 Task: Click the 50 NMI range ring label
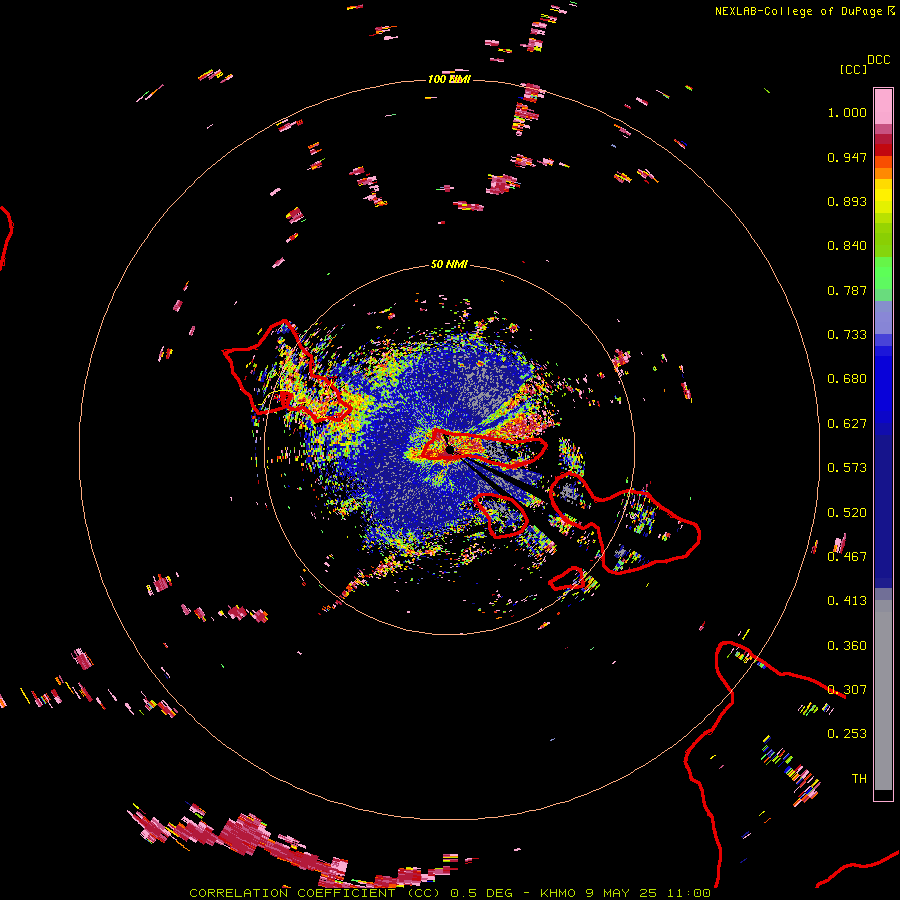pyautogui.click(x=449, y=264)
